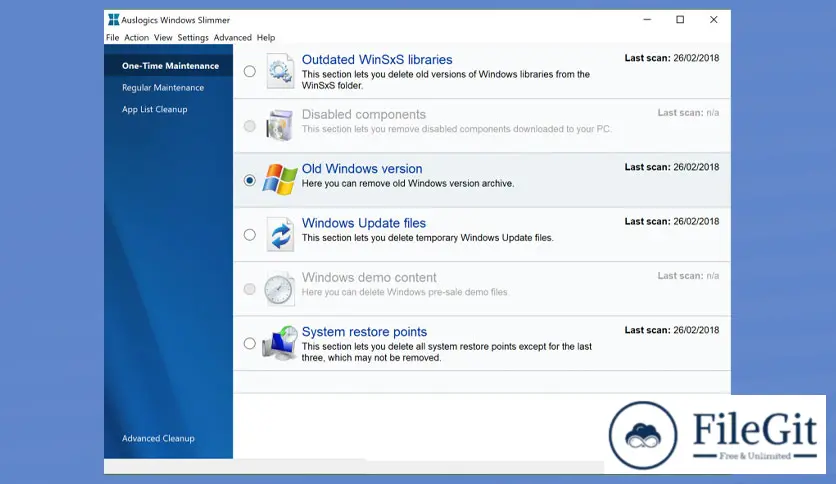
Task: Select the Disabled components radio button
Action: coord(250,126)
